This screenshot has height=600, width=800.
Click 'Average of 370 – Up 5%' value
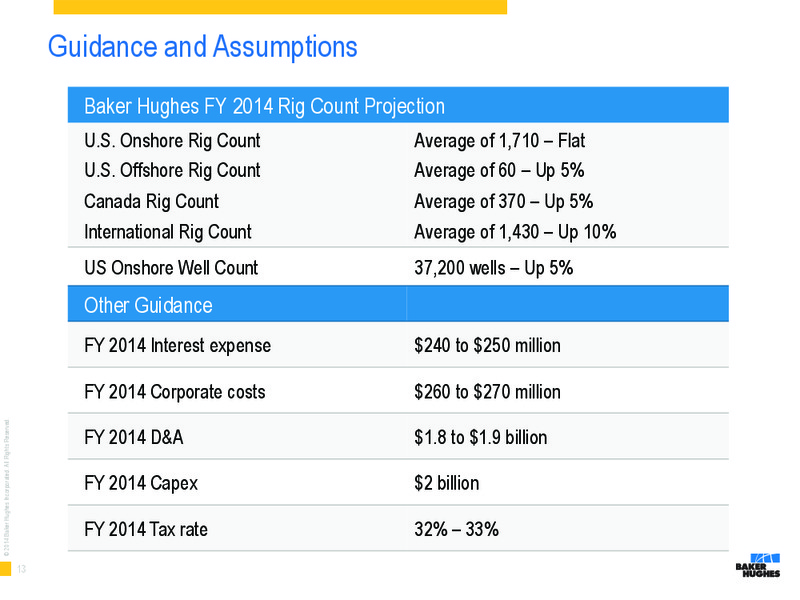(x=504, y=202)
